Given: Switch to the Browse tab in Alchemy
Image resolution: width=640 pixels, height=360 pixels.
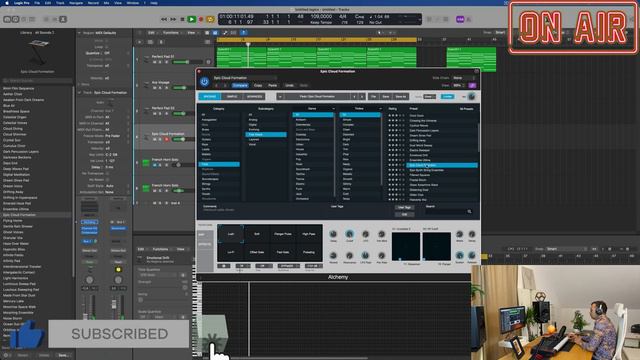Looking at the screenshot, I should pyautogui.click(x=210, y=96).
